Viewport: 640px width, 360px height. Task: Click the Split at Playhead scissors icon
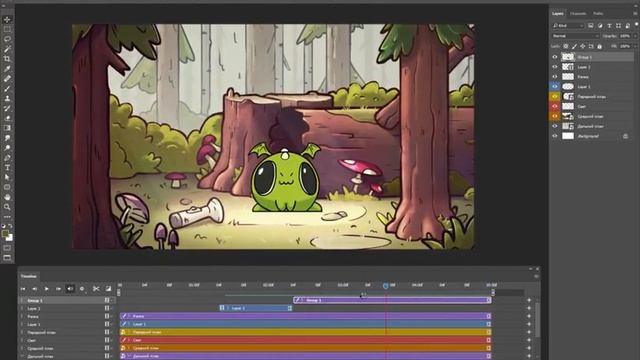(x=96, y=289)
